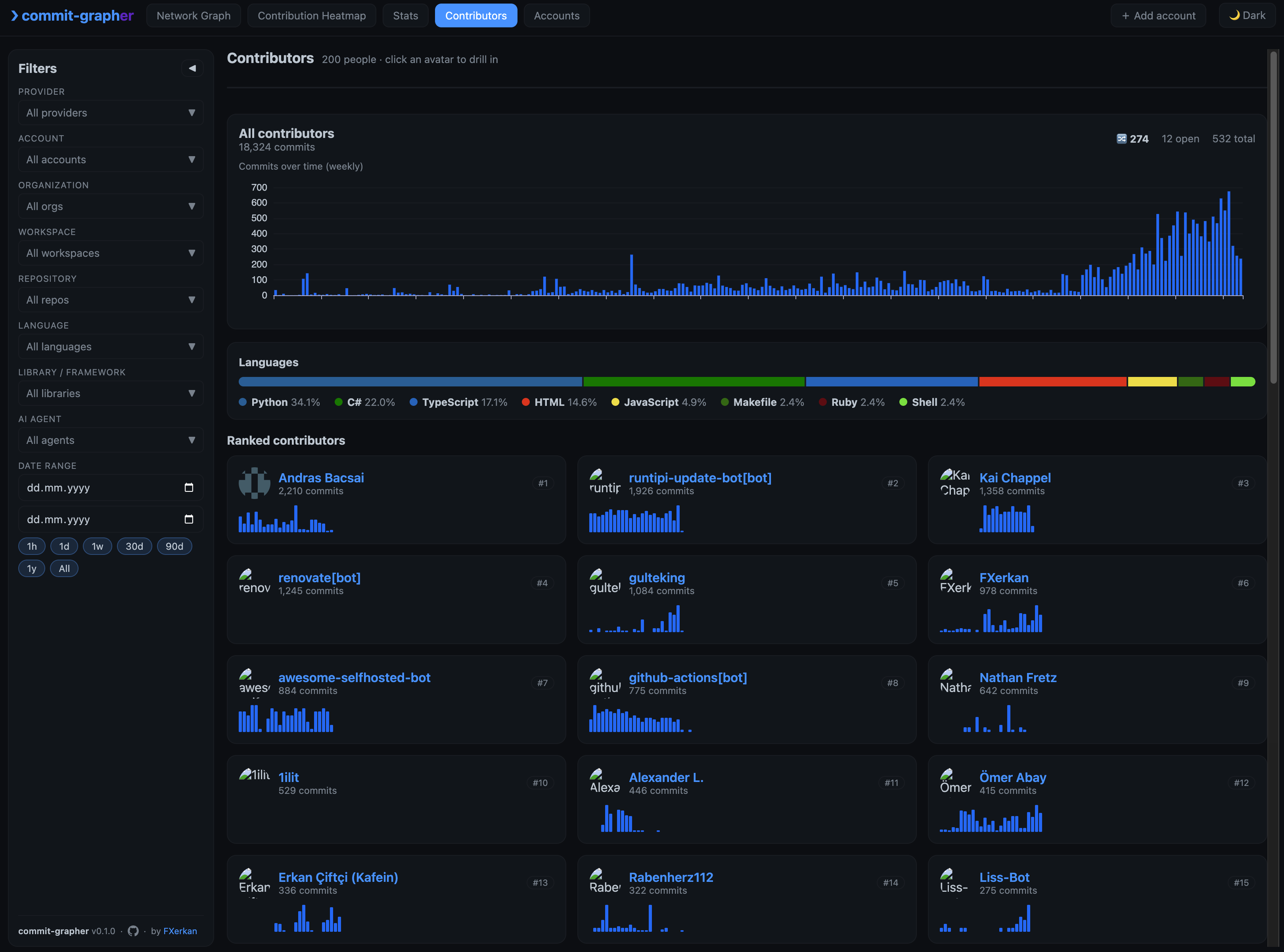Image resolution: width=1284 pixels, height=952 pixels.
Task: Open the All workspaces dropdown
Action: [111, 253]
